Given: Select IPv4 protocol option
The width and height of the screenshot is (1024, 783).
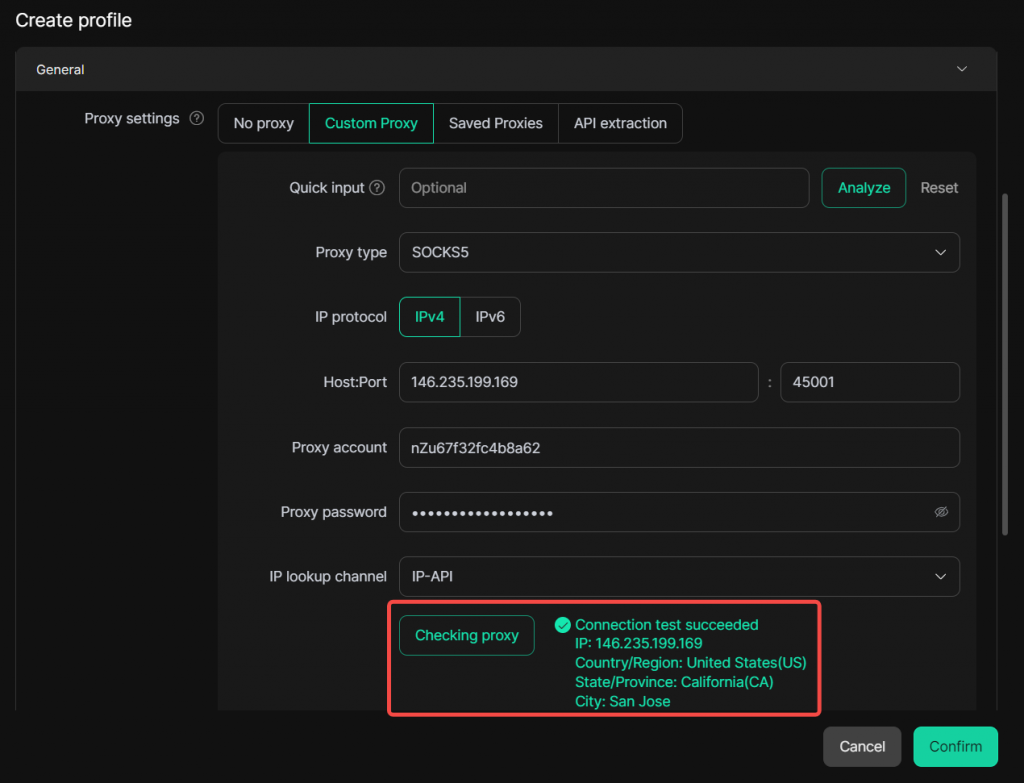Looking at the screenshot, I should pos(430,317).
